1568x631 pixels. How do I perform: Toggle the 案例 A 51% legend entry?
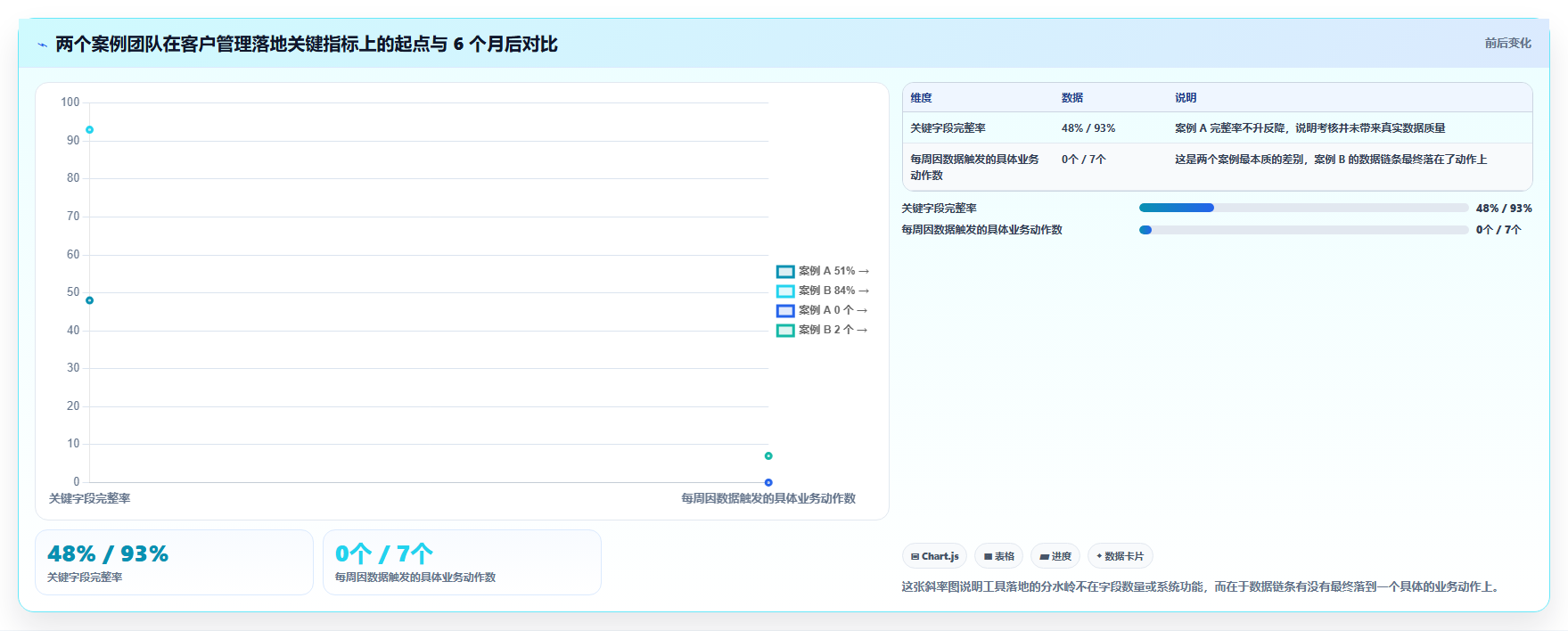click(x=822, y=271)
